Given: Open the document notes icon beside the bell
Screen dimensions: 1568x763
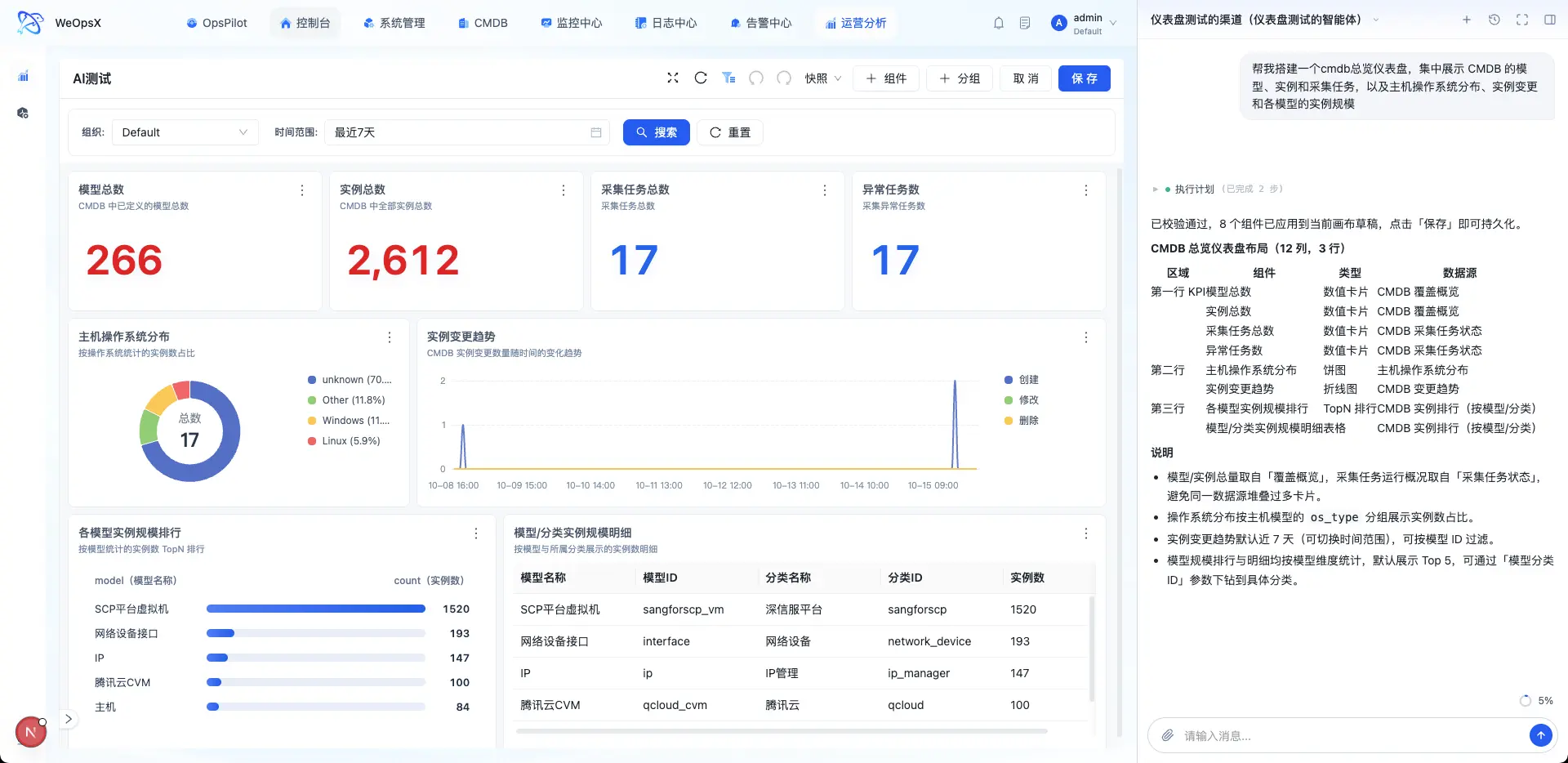Looking at the screenshot, I should coord(1025,23).
